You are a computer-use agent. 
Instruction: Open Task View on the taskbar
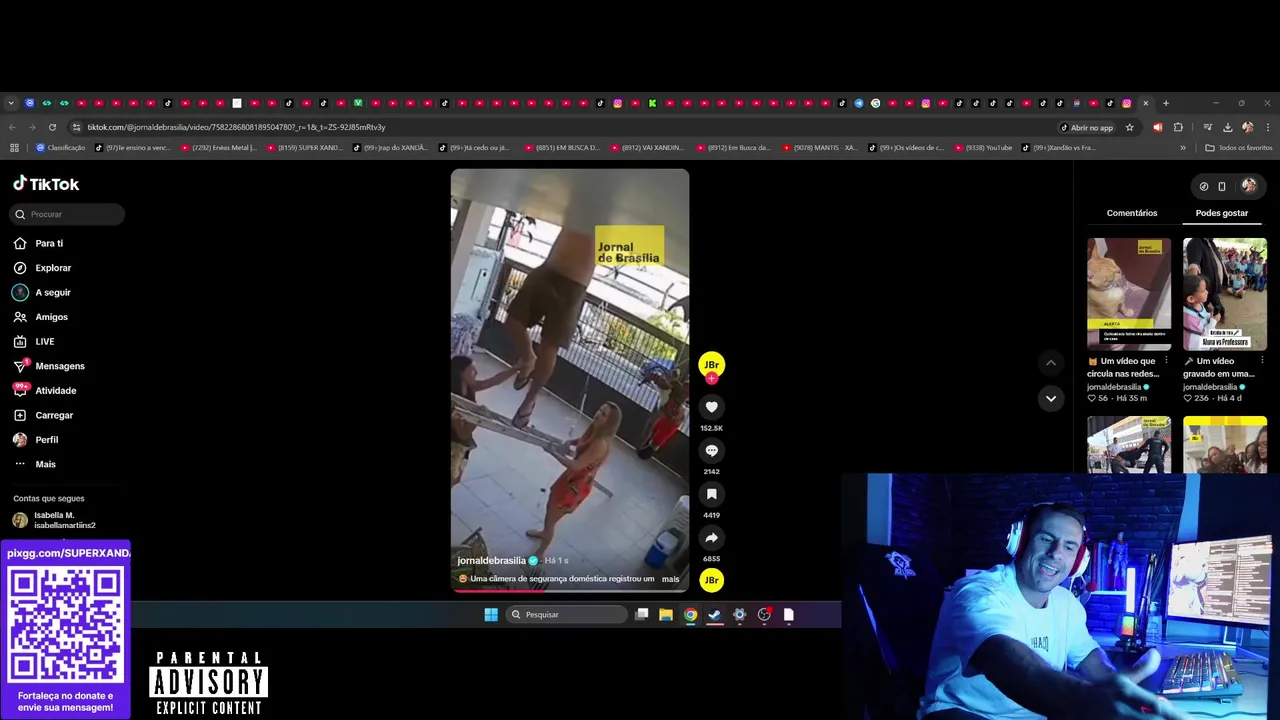pyautogui.click(x=642, y=615)
